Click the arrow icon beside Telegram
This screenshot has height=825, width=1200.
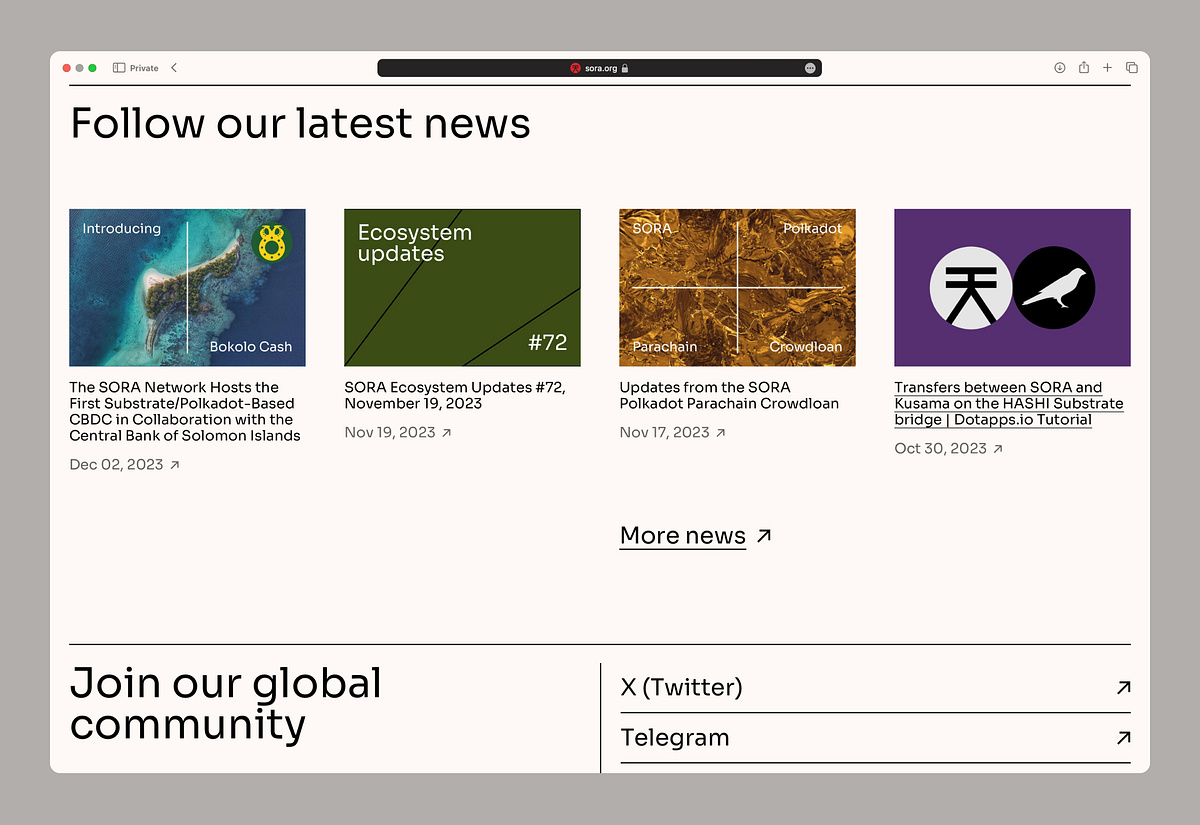[1123, 738]
